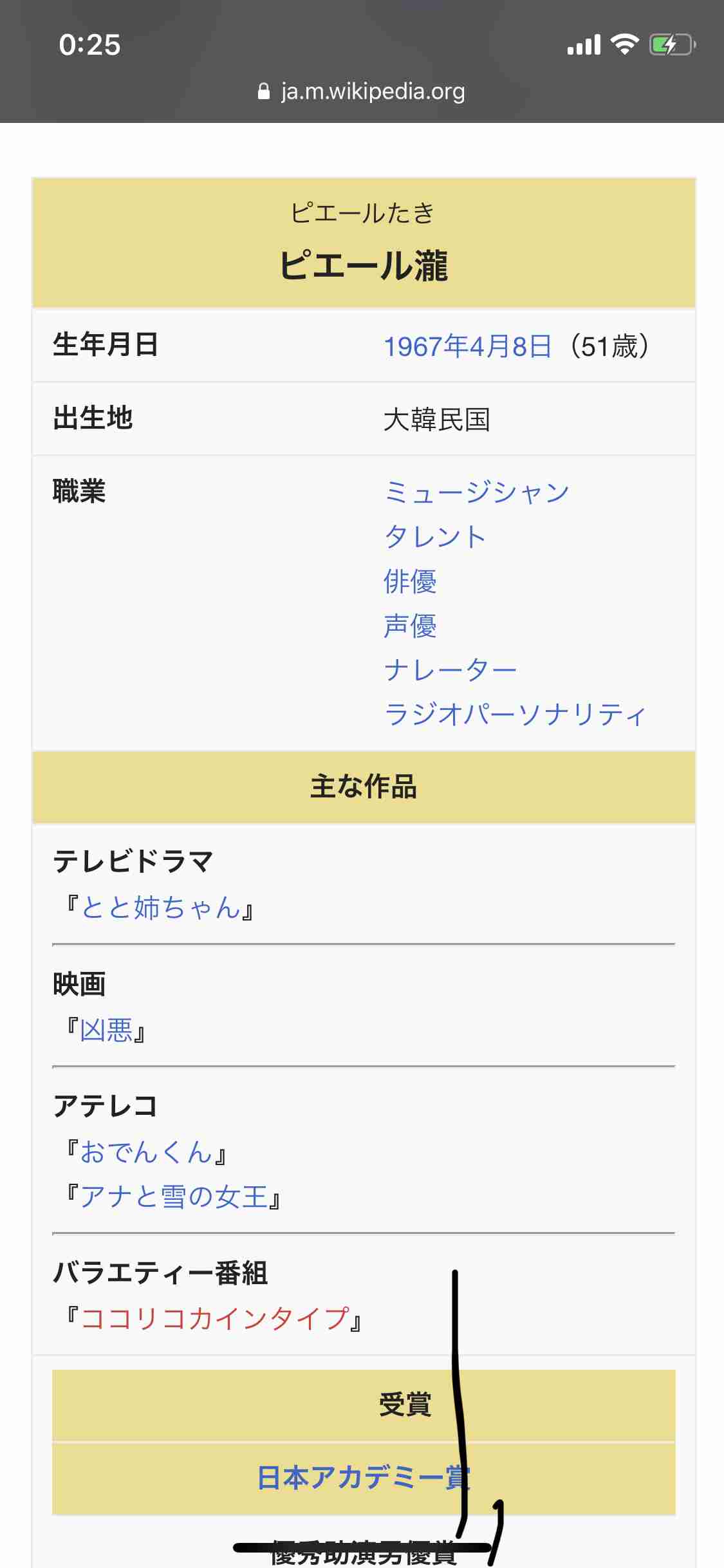This screenshot has width=724, height=1568.
Task: Follow the 俳優 link
Action: (410, 581)
